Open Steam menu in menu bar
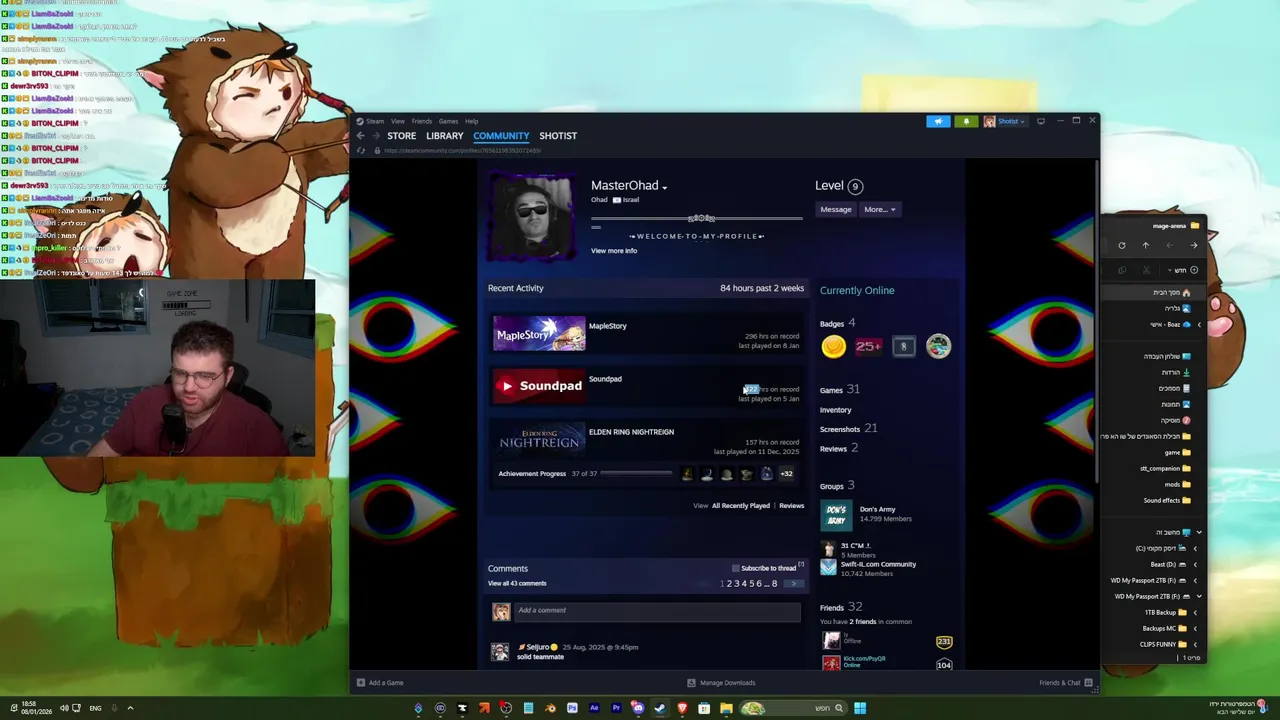This screenshot has width=1280, height=720. 374,121
